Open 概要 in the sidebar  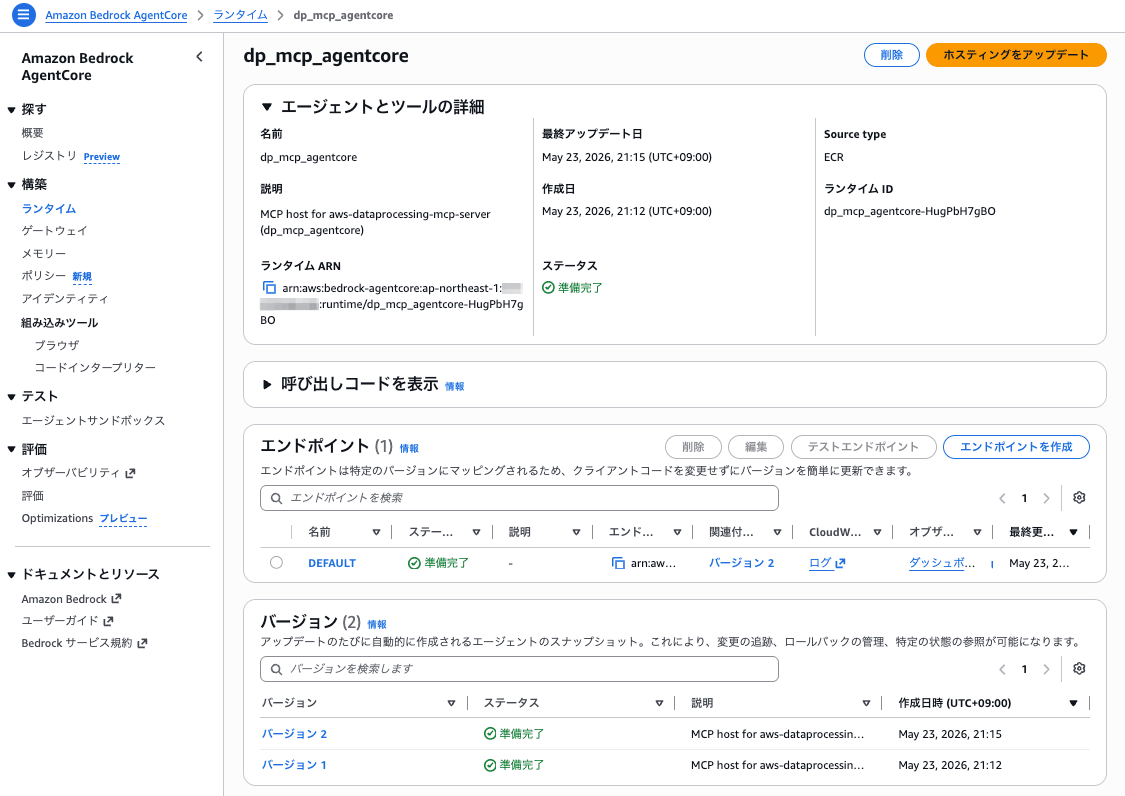32,133
